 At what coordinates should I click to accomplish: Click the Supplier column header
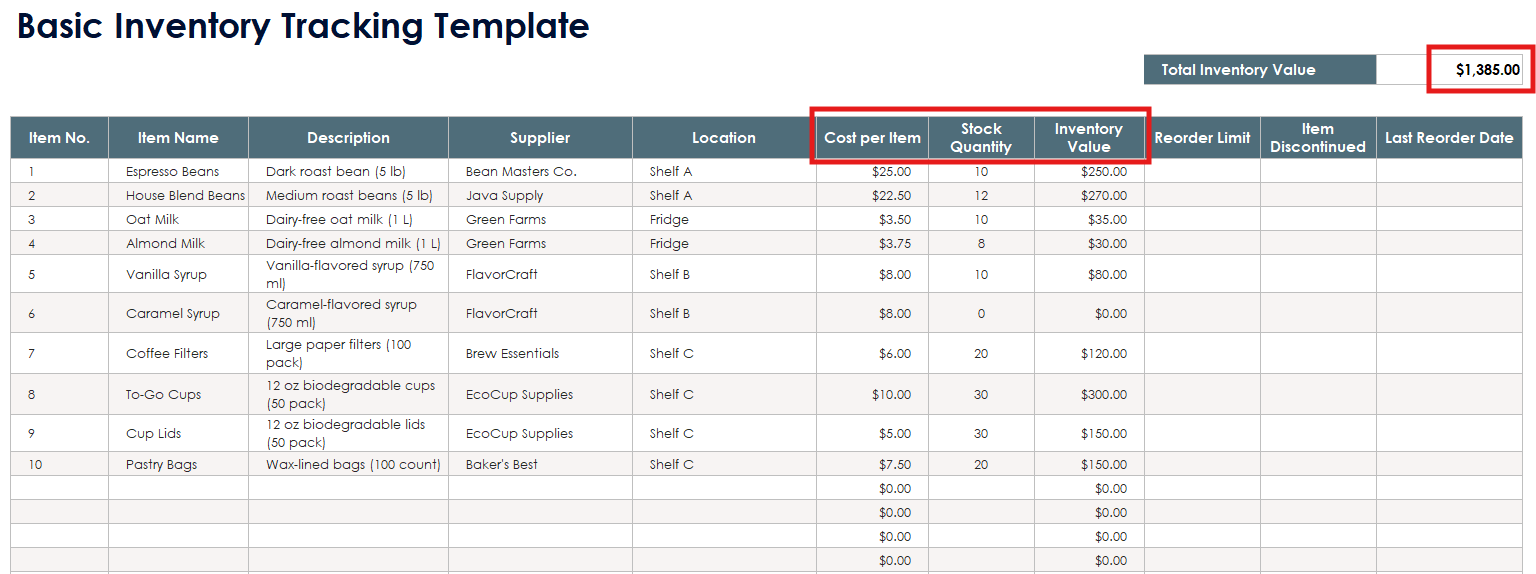coord(540,138)
